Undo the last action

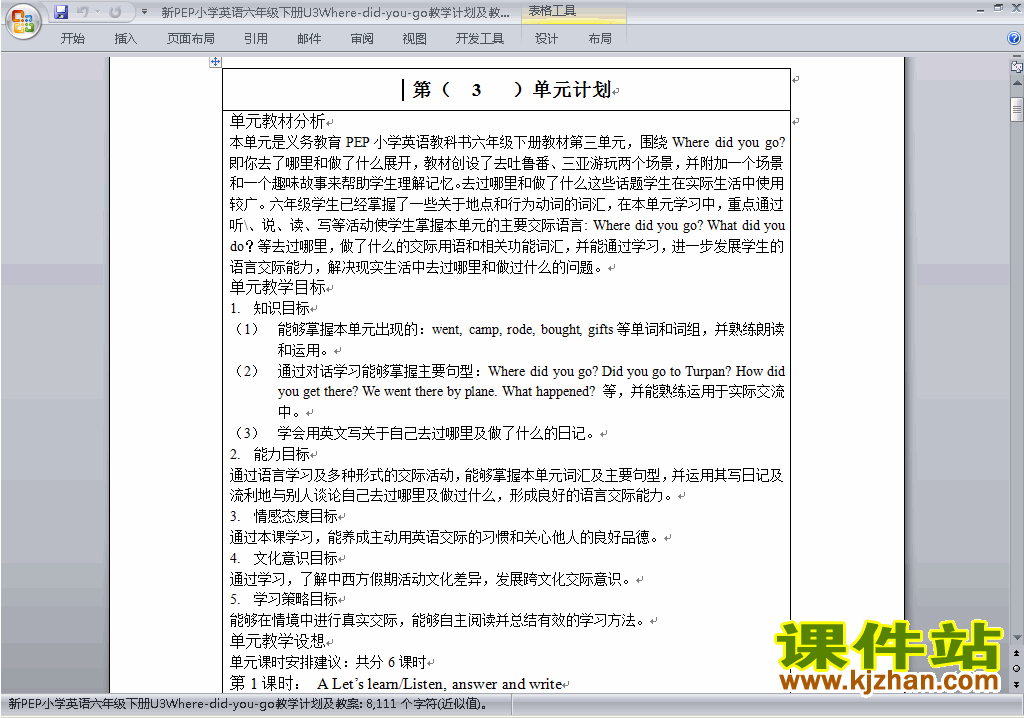[x=82, y=12]
